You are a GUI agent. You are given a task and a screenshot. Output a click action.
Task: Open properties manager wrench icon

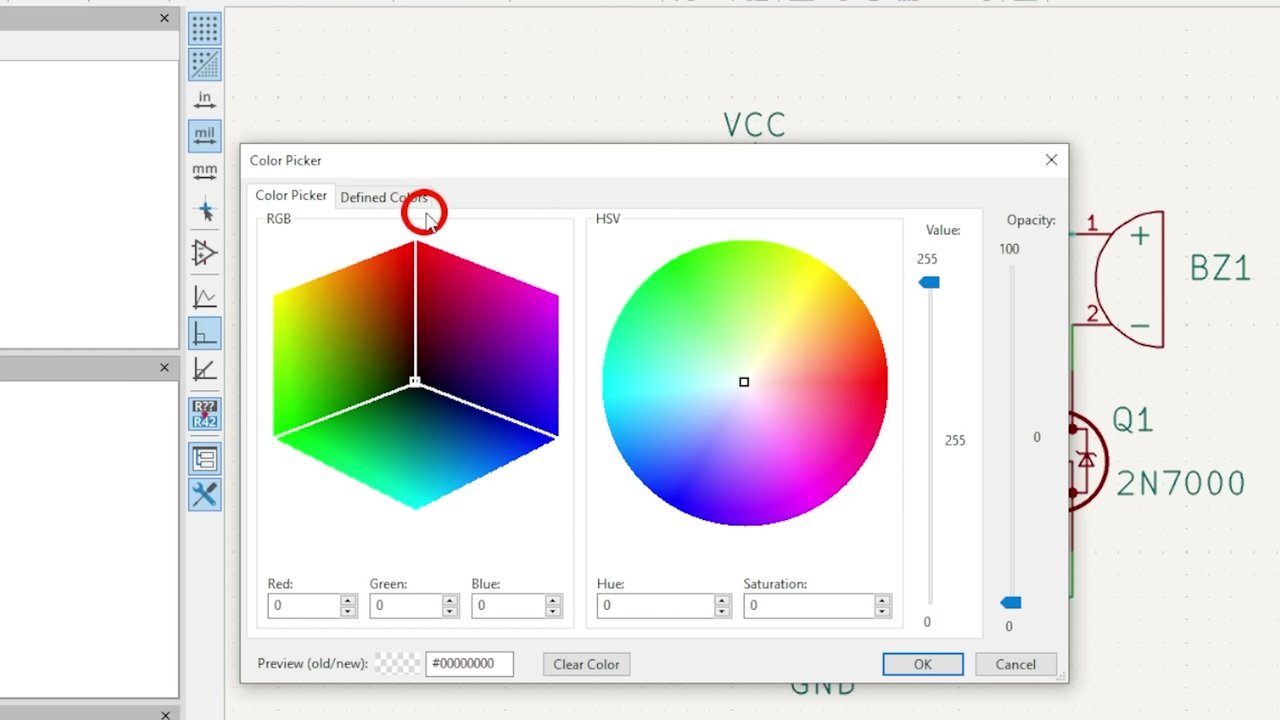tap(204, 494)
